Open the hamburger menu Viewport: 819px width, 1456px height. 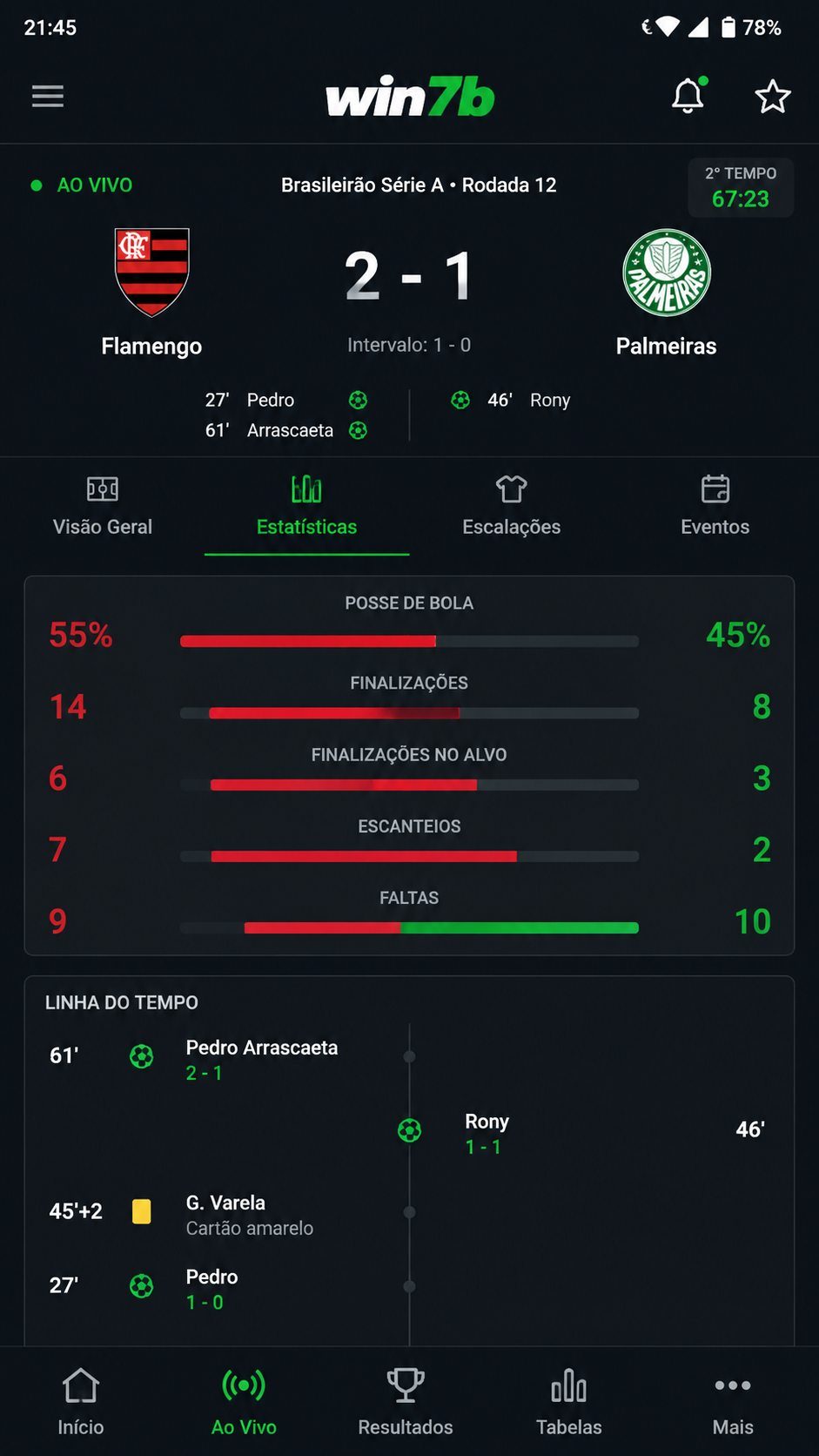48,96
